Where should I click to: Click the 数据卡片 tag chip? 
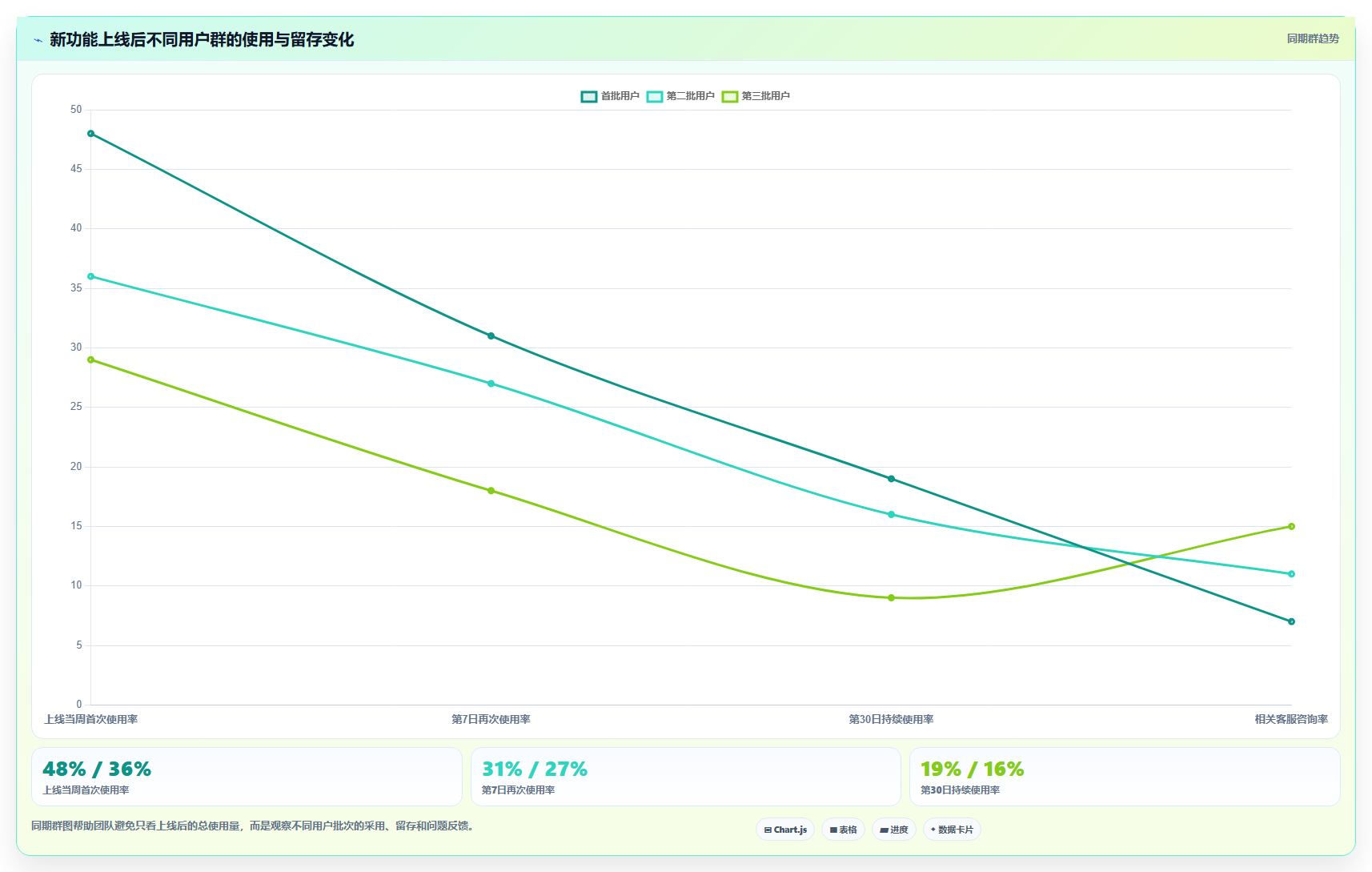(x=952, y=830)
